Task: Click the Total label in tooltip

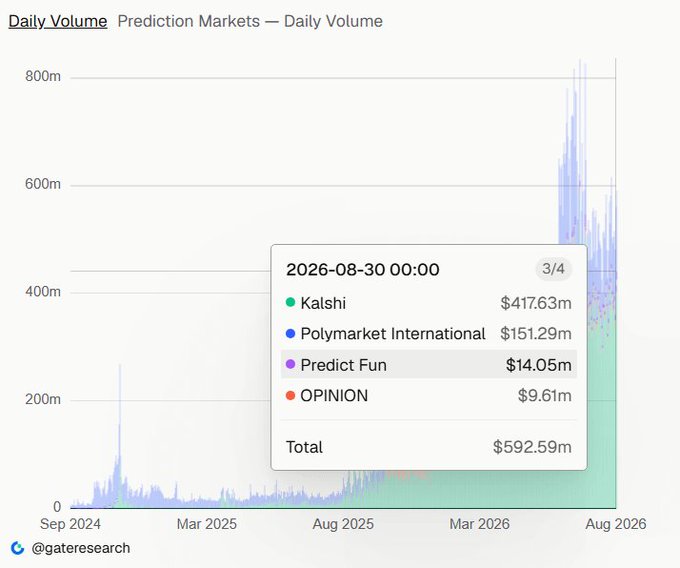Action: click(x=304, y=447)
